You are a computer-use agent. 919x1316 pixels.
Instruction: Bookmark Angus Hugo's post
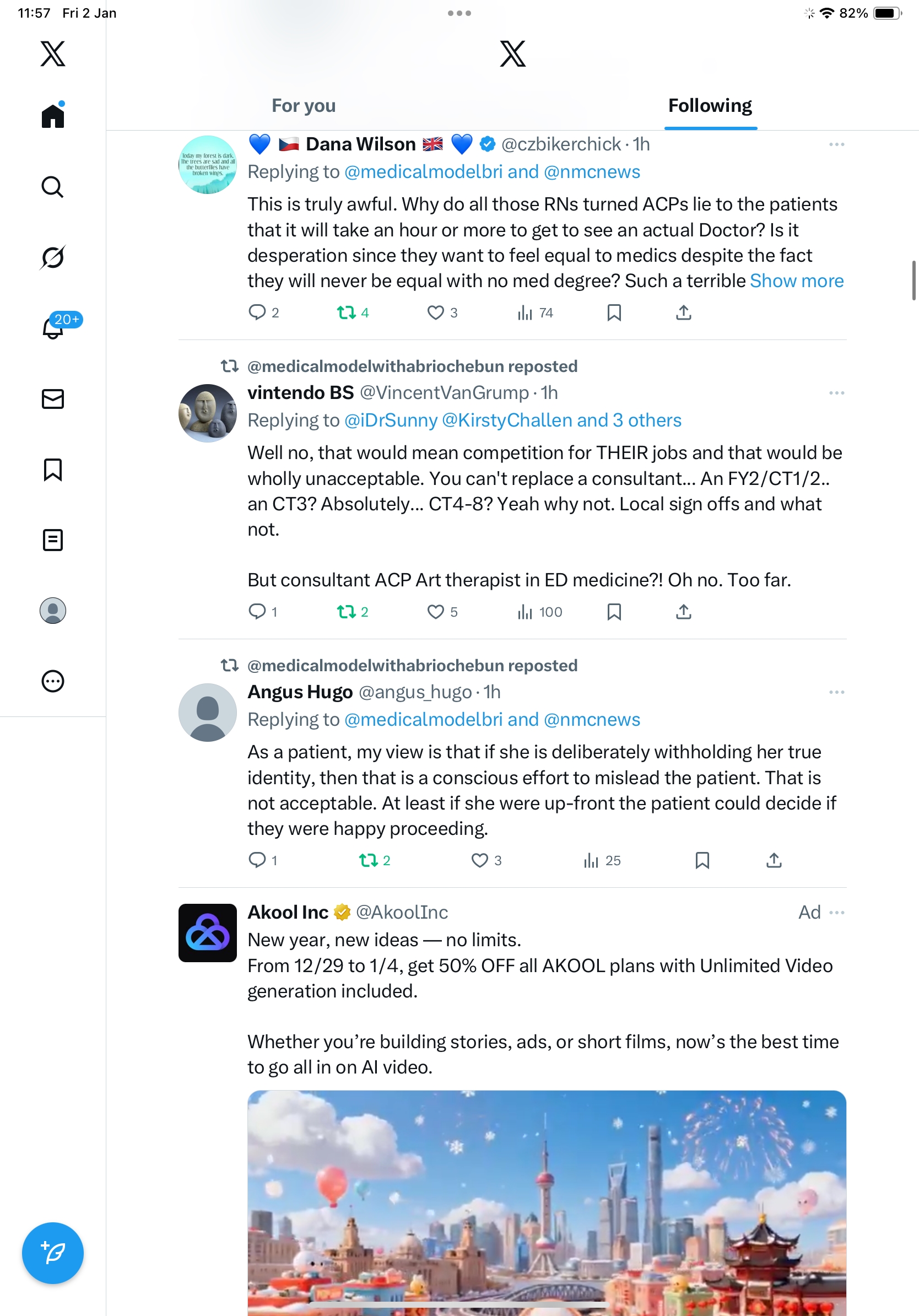(x=702, y=860)
